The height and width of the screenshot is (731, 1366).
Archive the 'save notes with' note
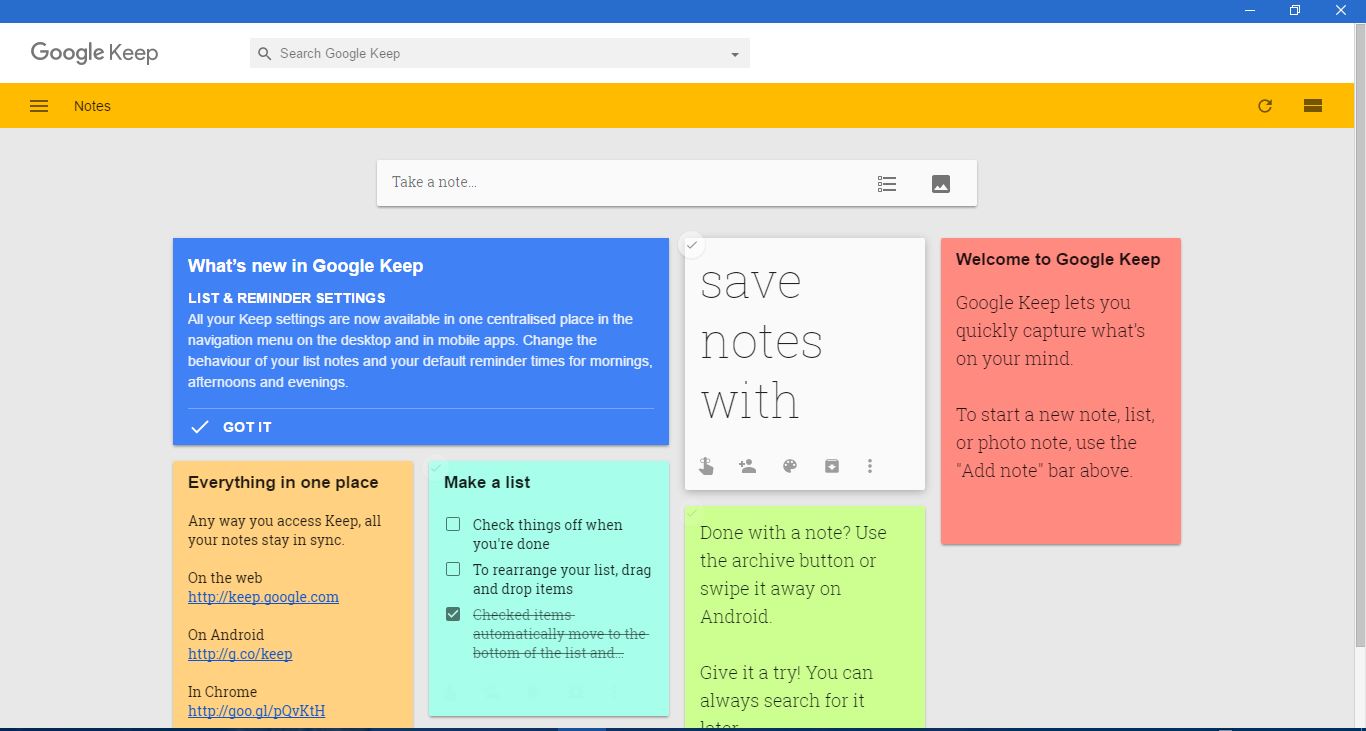[832, 466]
